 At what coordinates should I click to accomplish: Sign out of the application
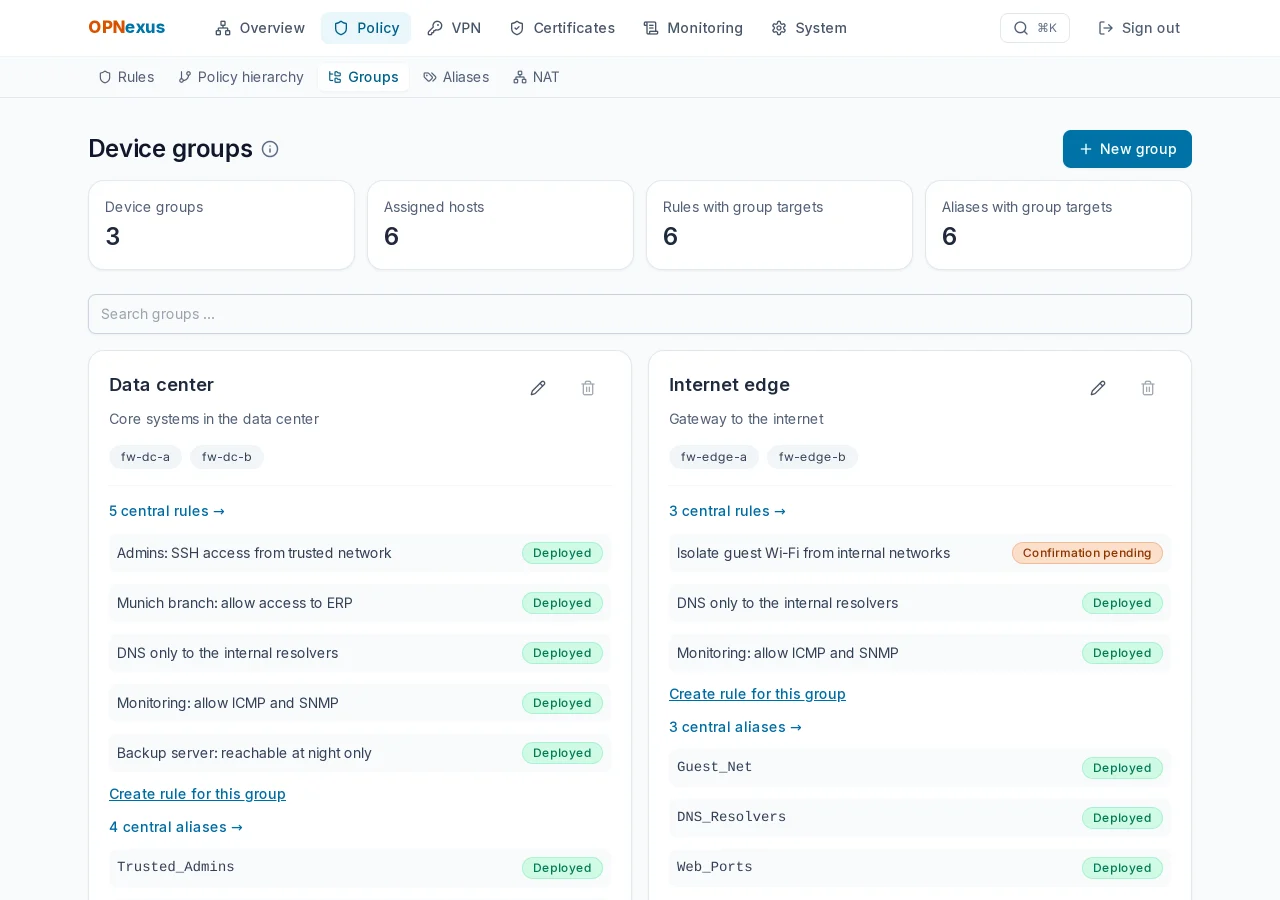tap(1139, 28)
